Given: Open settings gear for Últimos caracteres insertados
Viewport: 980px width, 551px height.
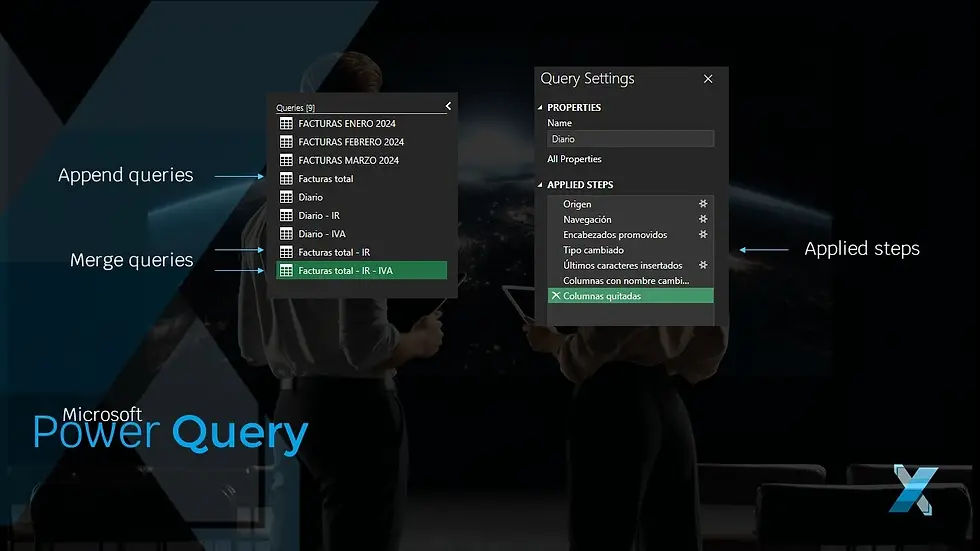Looking at the screenshot, I should (703, 265).
